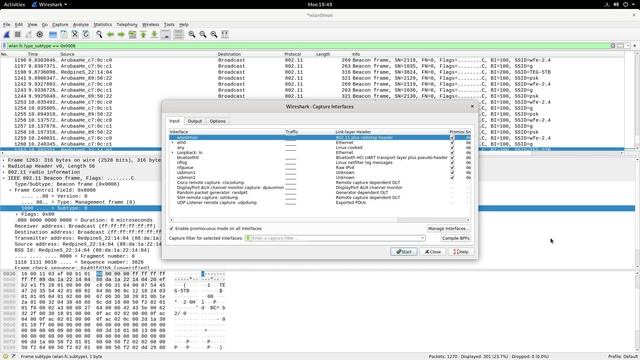Screen dimensions: 640x360
Task: Toggle promiscuous checkbox for eth0 row
Action: (452, 142)
